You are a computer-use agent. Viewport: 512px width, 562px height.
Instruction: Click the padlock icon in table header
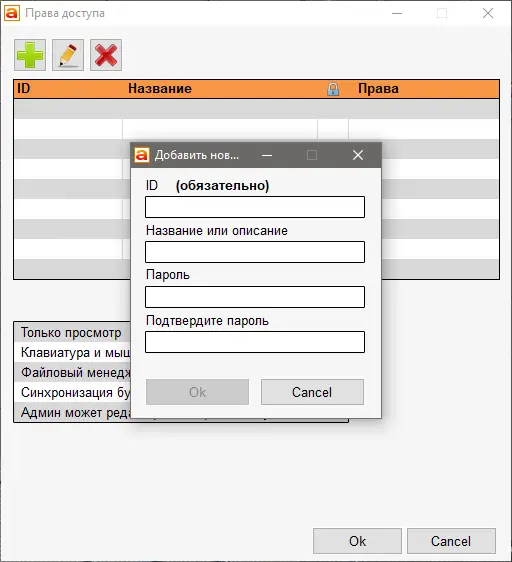333,89
